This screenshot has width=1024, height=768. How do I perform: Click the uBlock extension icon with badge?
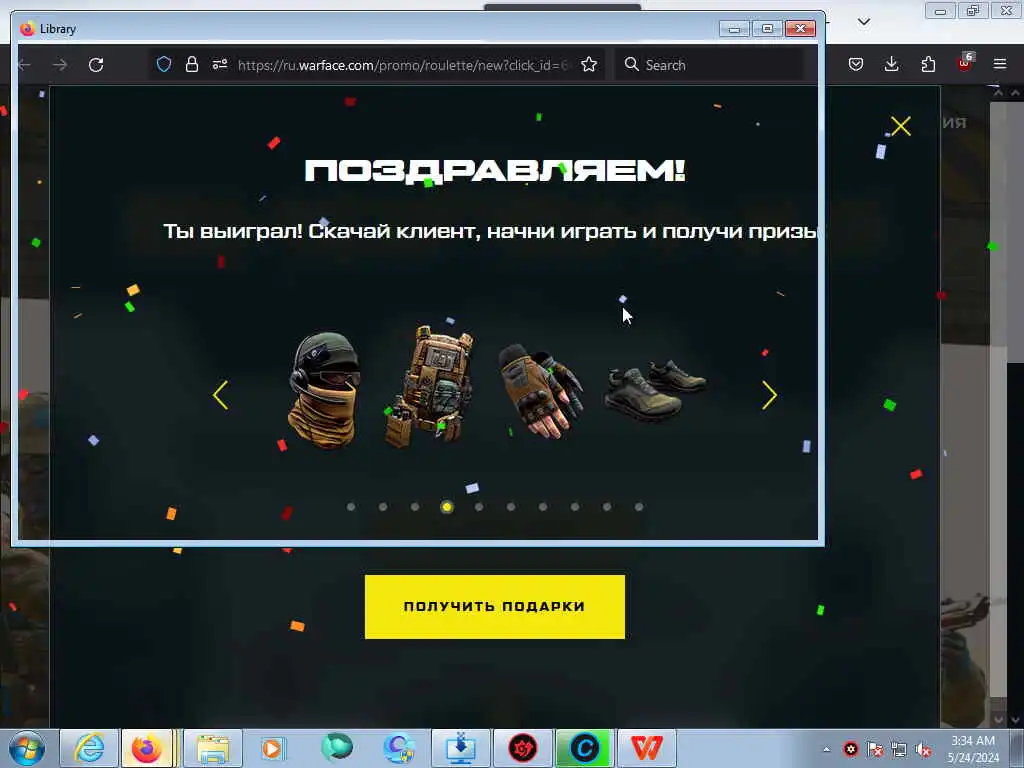965,63
